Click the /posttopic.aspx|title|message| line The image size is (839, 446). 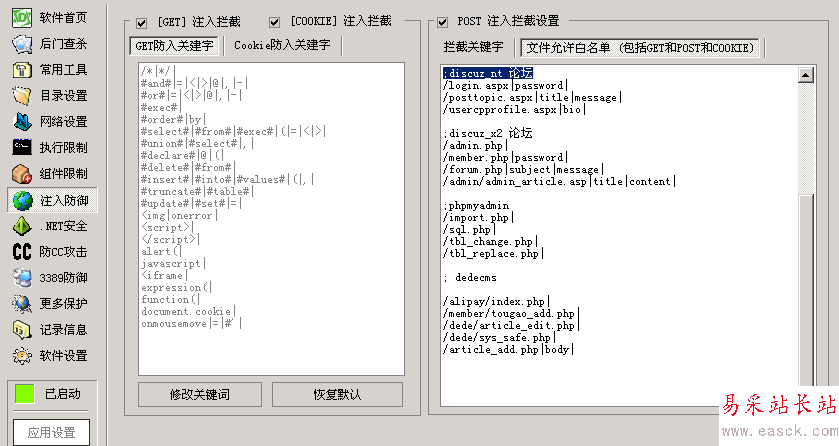coord(532,98)
